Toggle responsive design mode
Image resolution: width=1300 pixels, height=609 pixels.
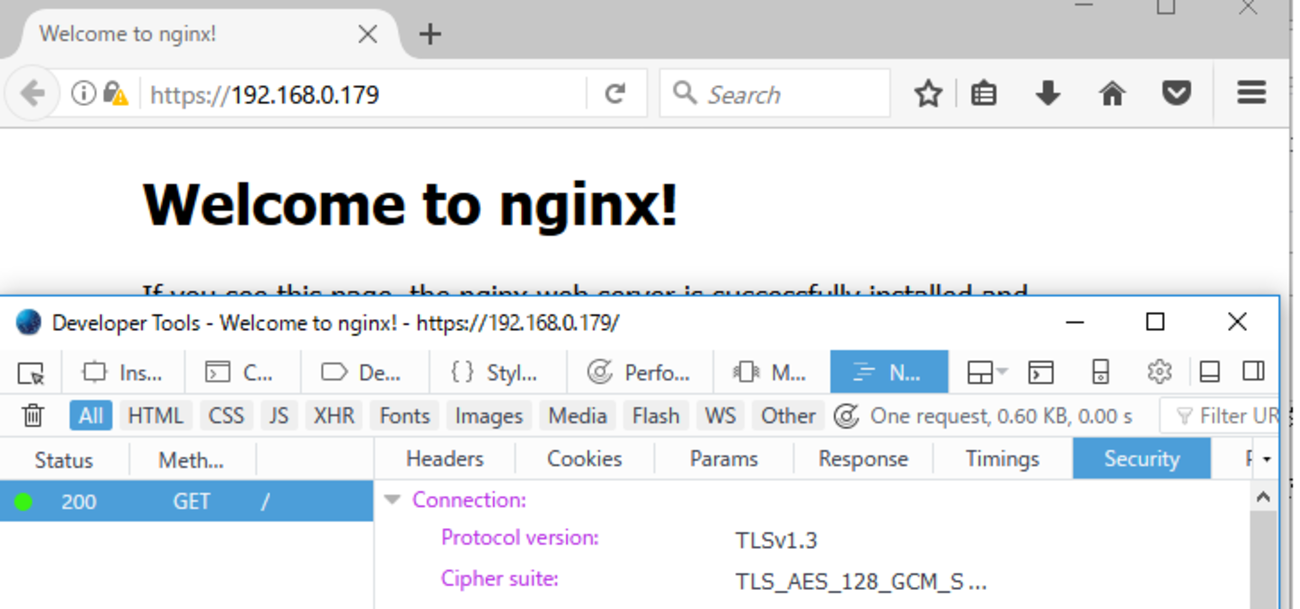1099,371
